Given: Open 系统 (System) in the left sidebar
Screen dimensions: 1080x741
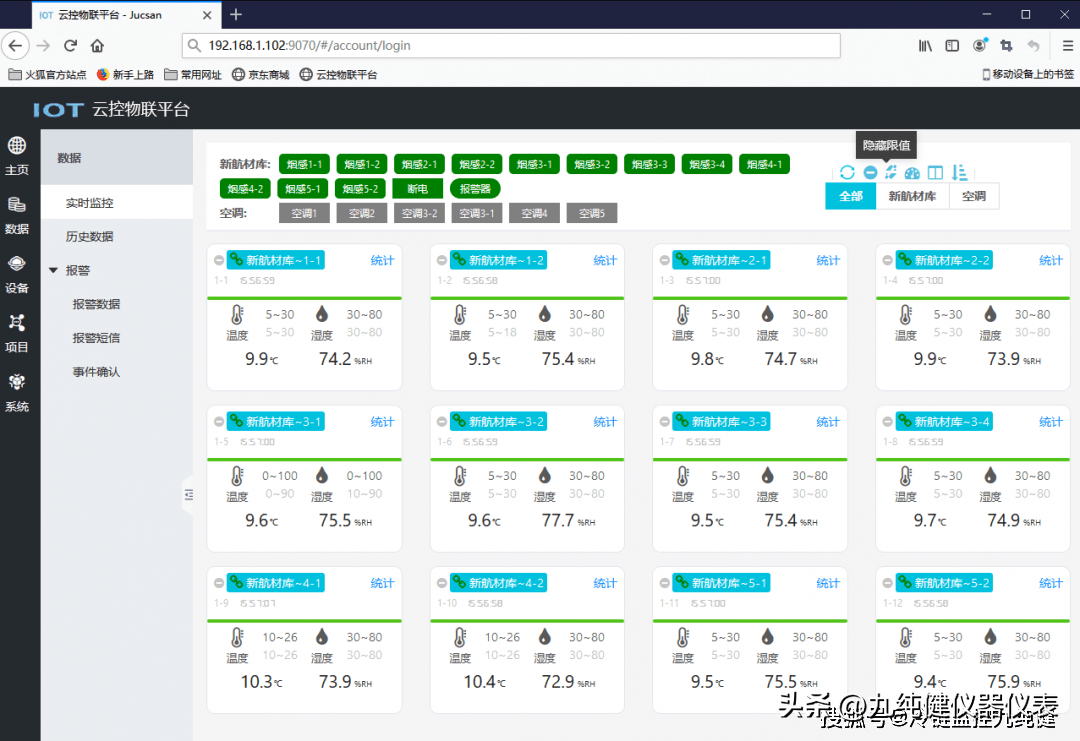Looking at the screenshot, I should [x=17, y=393].
